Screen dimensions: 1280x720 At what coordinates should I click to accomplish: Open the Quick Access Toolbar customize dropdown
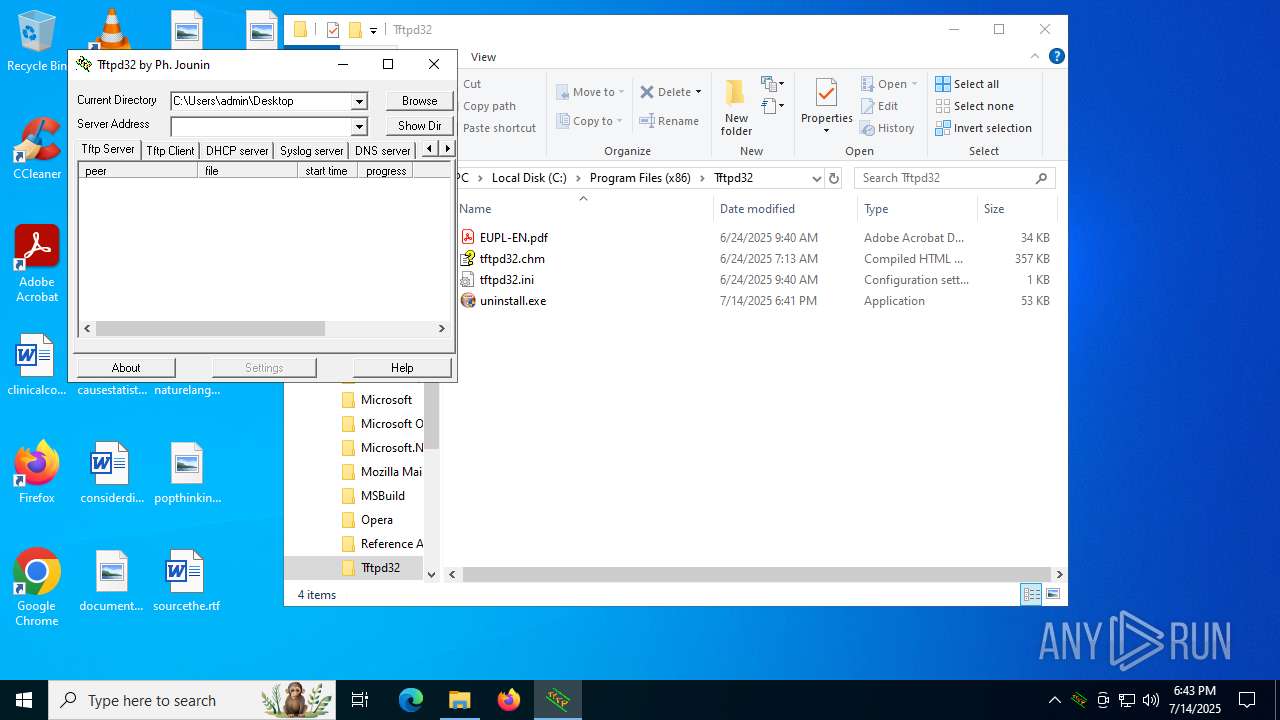[x=373, y=30]
